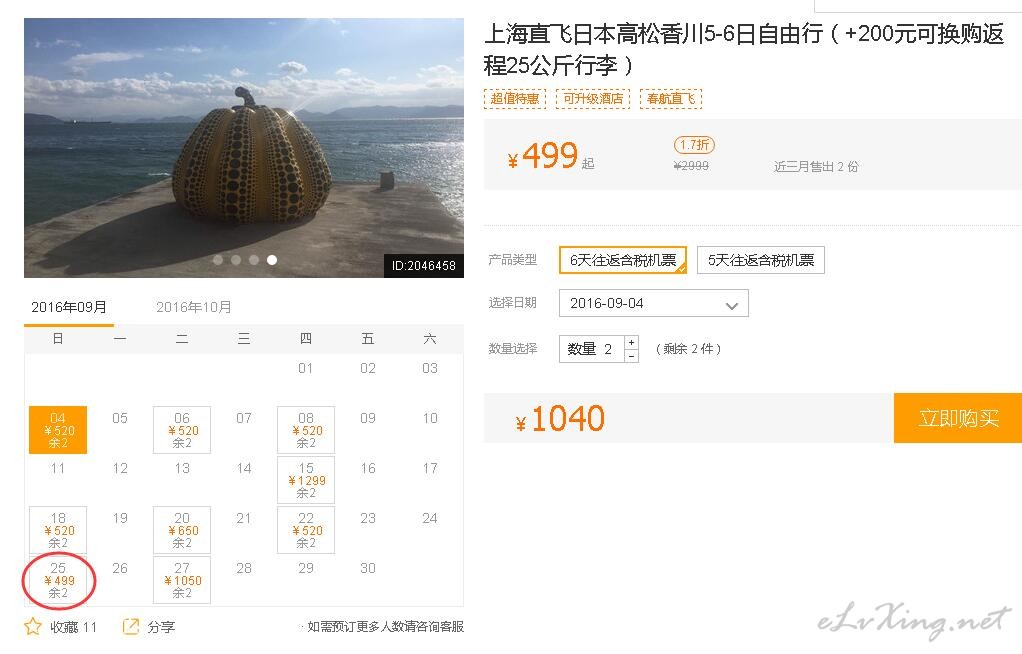Select the 5天往返含税机票 product type
The width and height of the screenshot is (1022, 654).
[761, 260]
